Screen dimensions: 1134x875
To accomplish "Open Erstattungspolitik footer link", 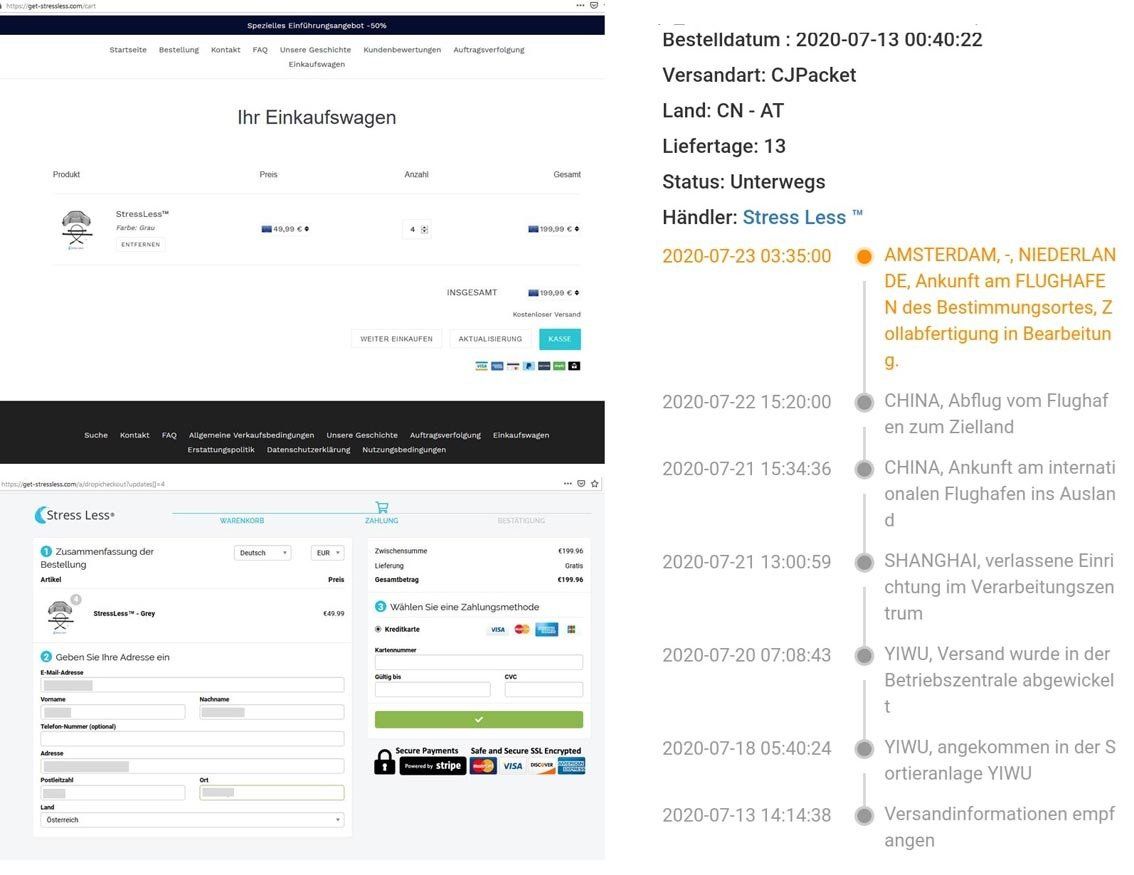I will click(221, 450).
